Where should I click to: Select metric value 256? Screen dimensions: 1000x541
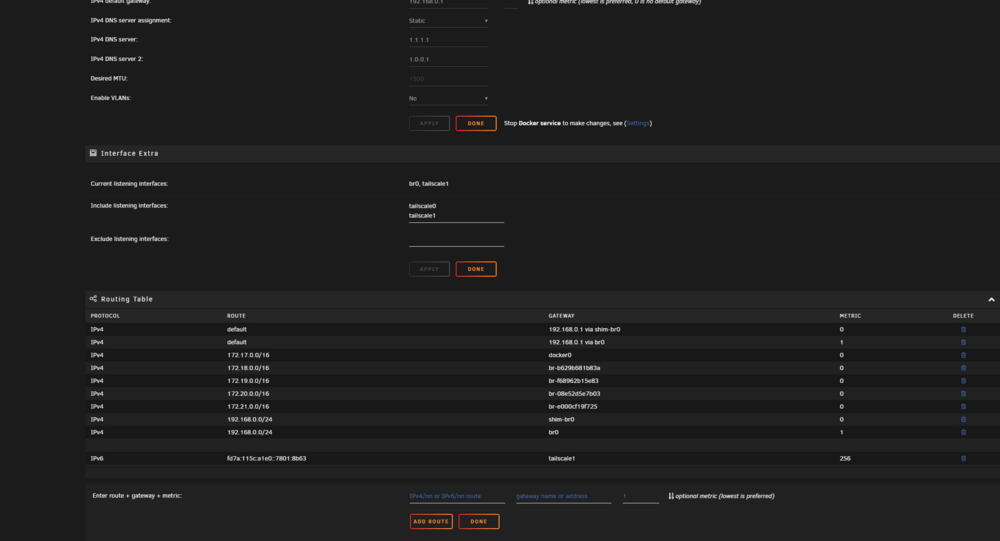point(845,458)
